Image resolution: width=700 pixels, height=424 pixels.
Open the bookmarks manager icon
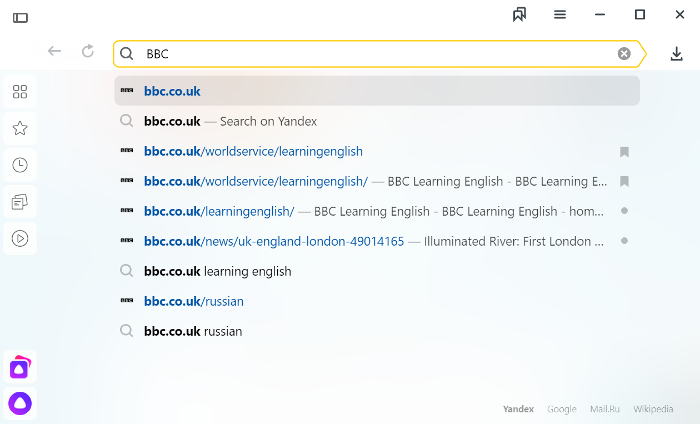pos(519,14)
